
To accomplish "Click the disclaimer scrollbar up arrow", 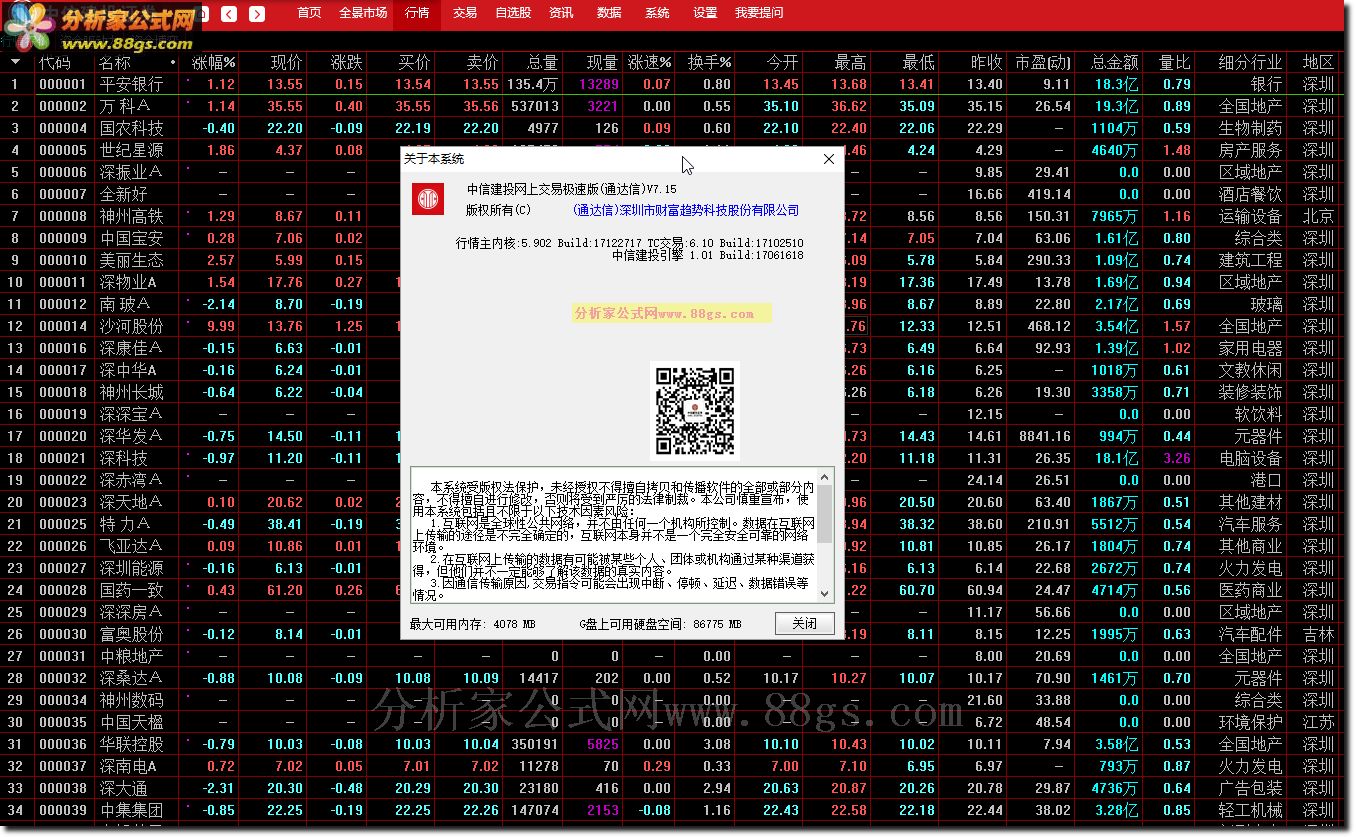I will coord(825,476).
